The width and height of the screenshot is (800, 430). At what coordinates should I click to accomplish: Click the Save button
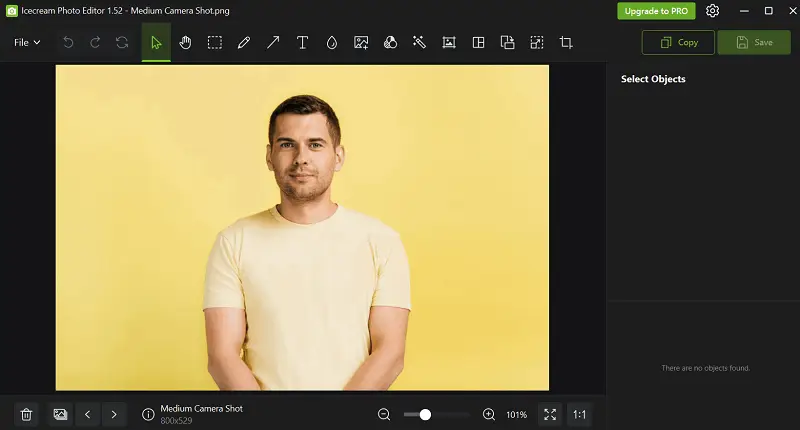pyautogui.click(x=754, y=42)
